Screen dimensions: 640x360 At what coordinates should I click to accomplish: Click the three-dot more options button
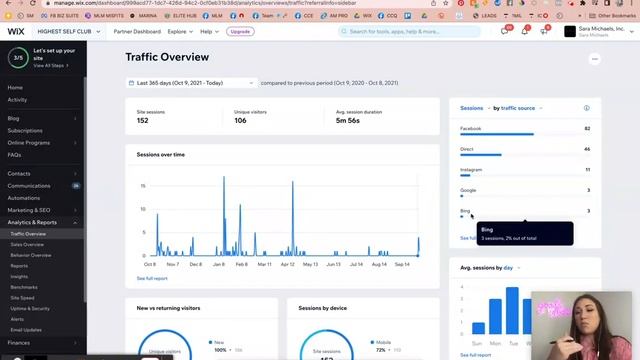point(594,59)
